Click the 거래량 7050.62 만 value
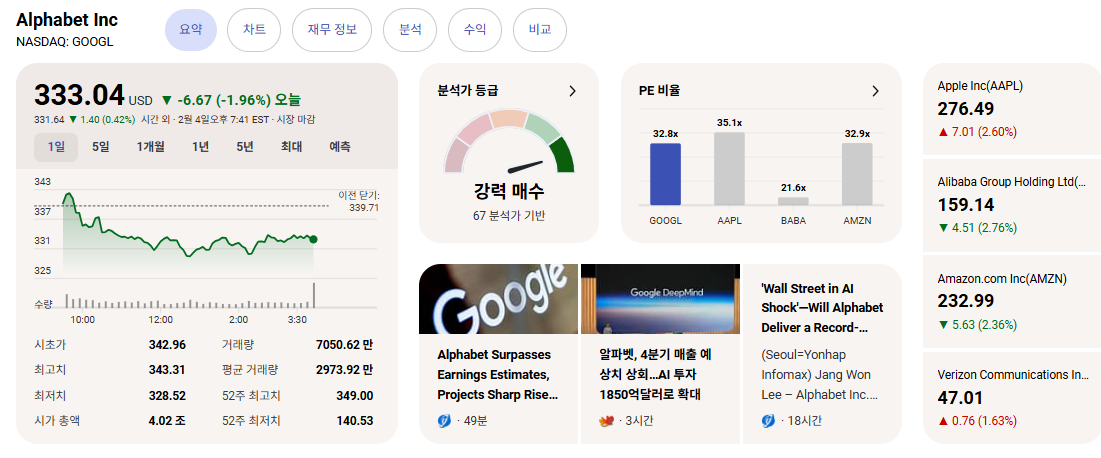Image resolution: width=1101 pixels, height=458 pixels. click(345, 345)
